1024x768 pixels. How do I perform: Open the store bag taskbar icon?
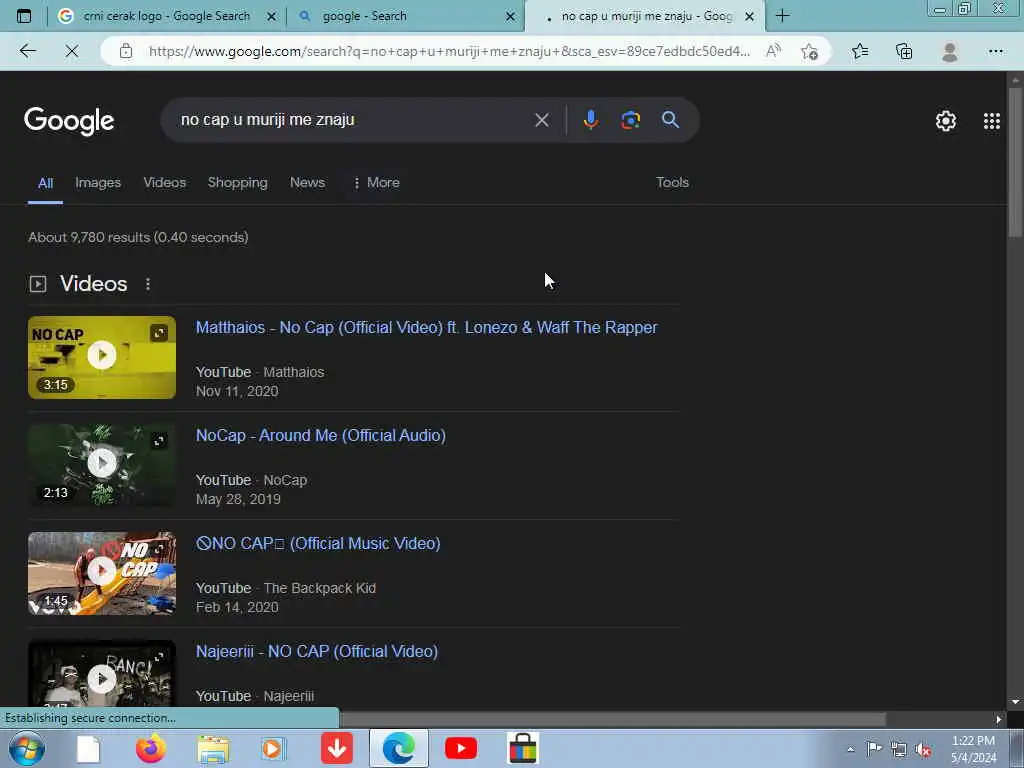coord(522,748)
